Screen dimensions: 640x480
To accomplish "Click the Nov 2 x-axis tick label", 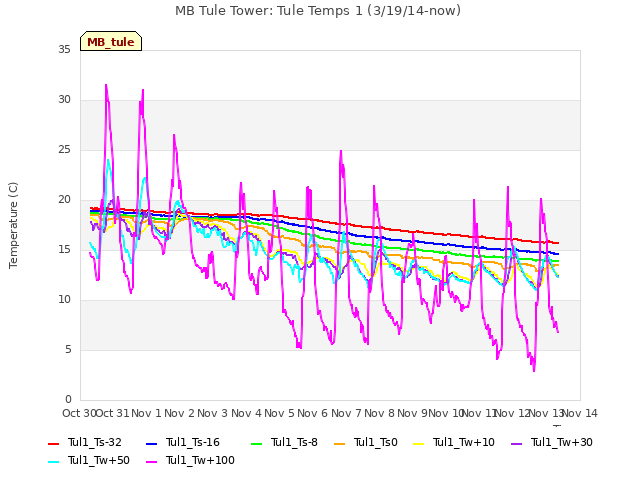I will [x=179, y=413].
